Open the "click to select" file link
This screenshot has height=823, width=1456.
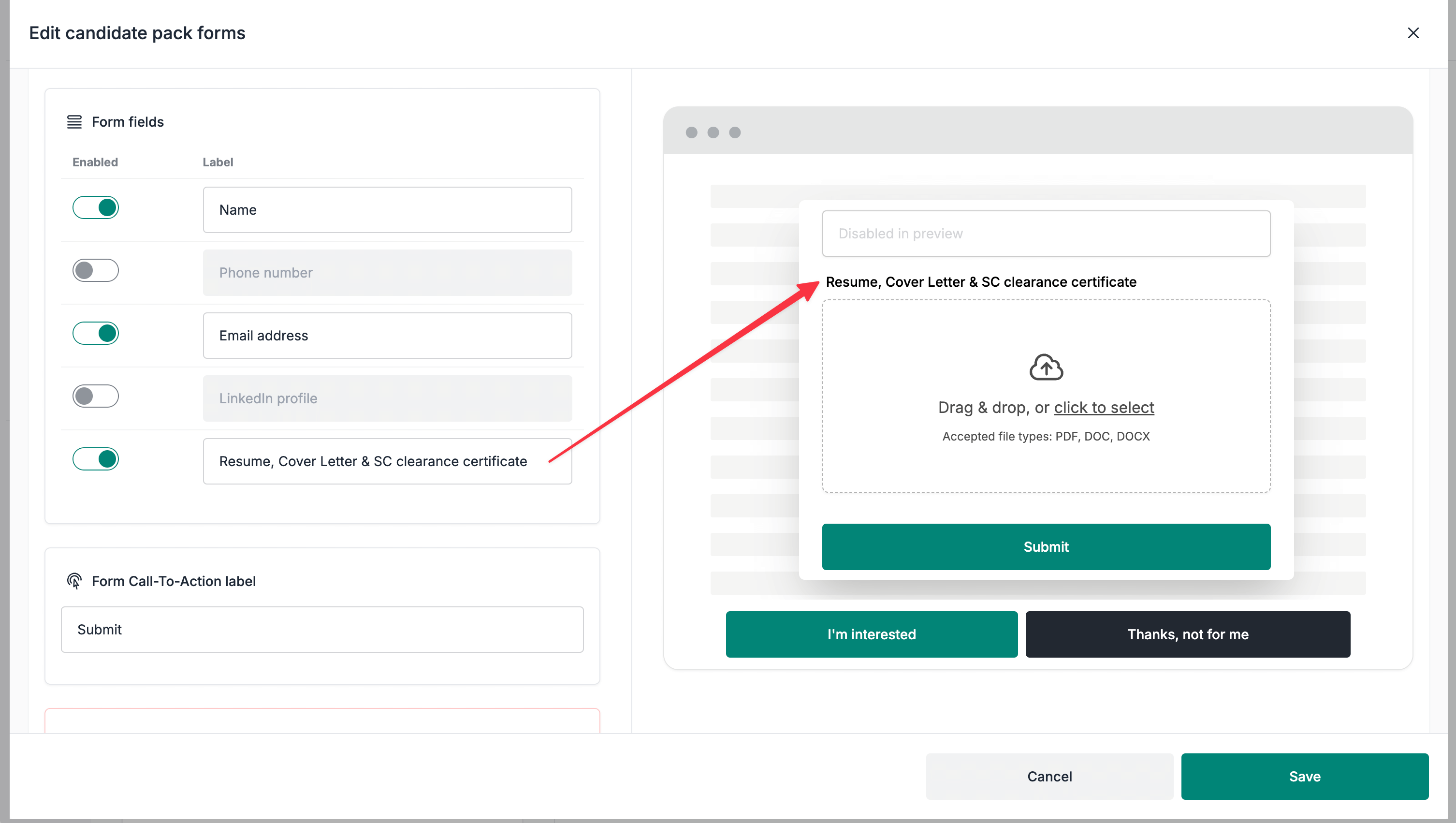click(x=1103, y=407)
